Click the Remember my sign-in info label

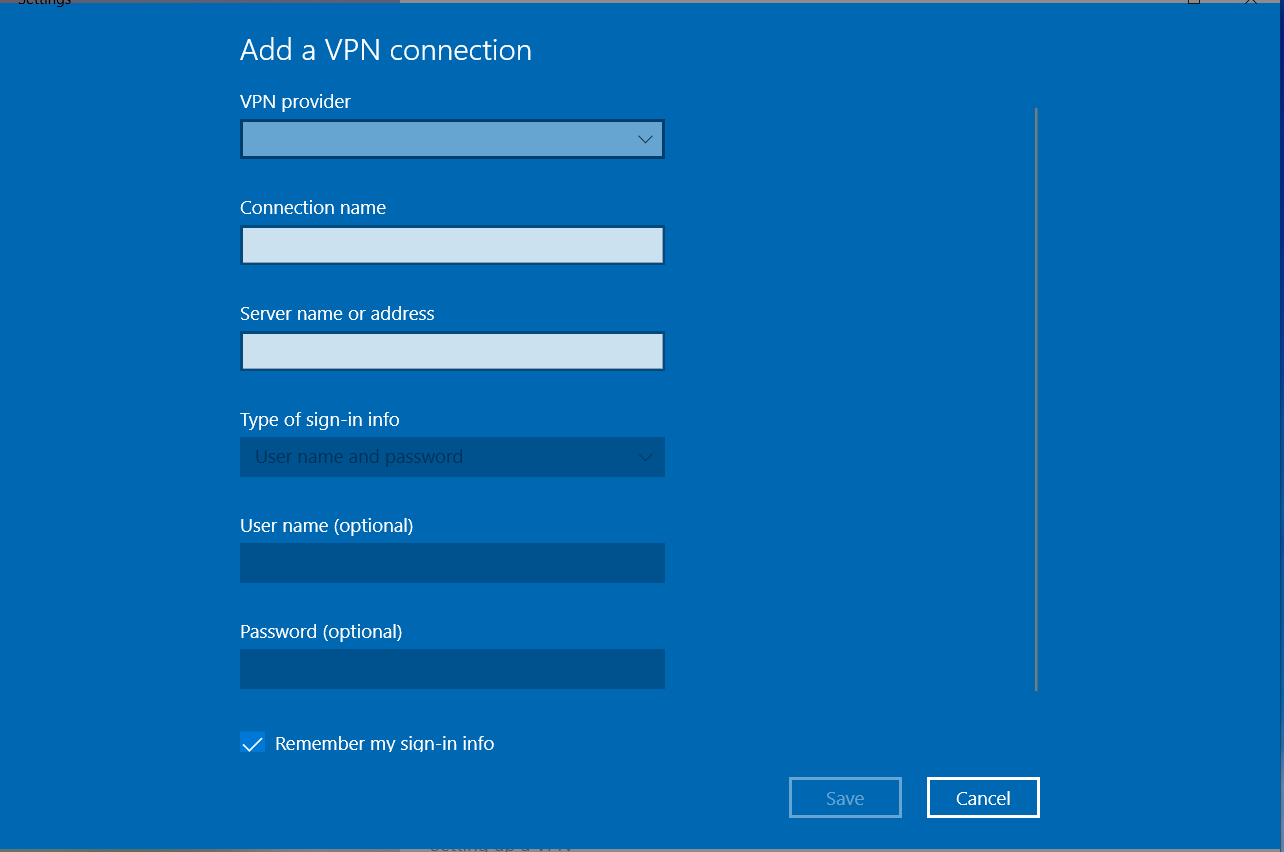(x=387, y=743)
